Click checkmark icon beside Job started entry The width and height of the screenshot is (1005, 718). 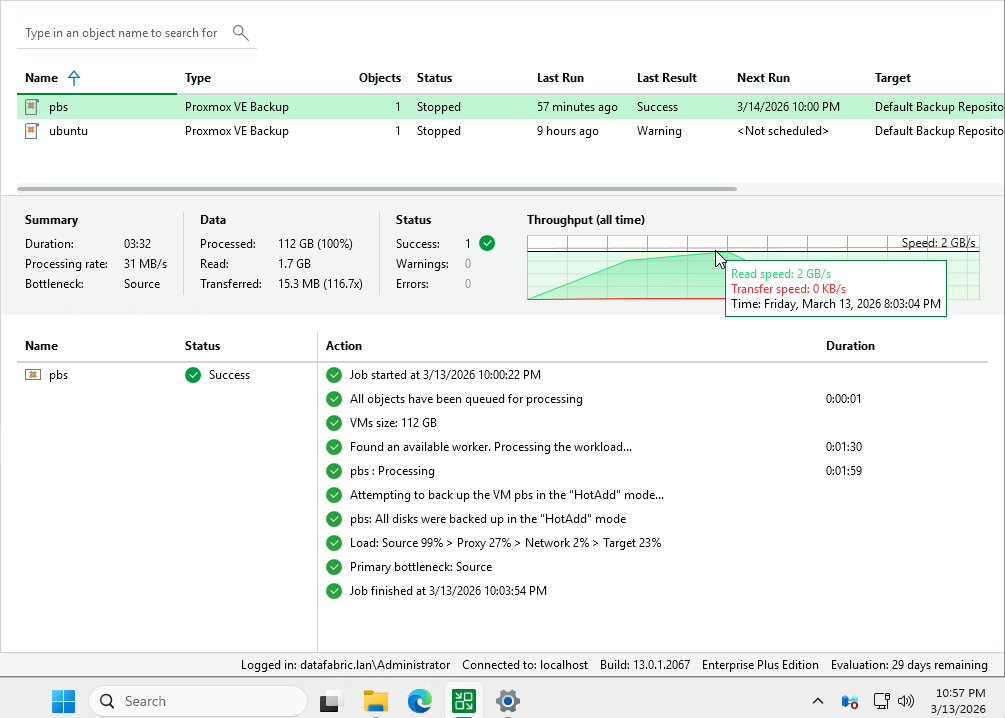[x=334, y=375]
